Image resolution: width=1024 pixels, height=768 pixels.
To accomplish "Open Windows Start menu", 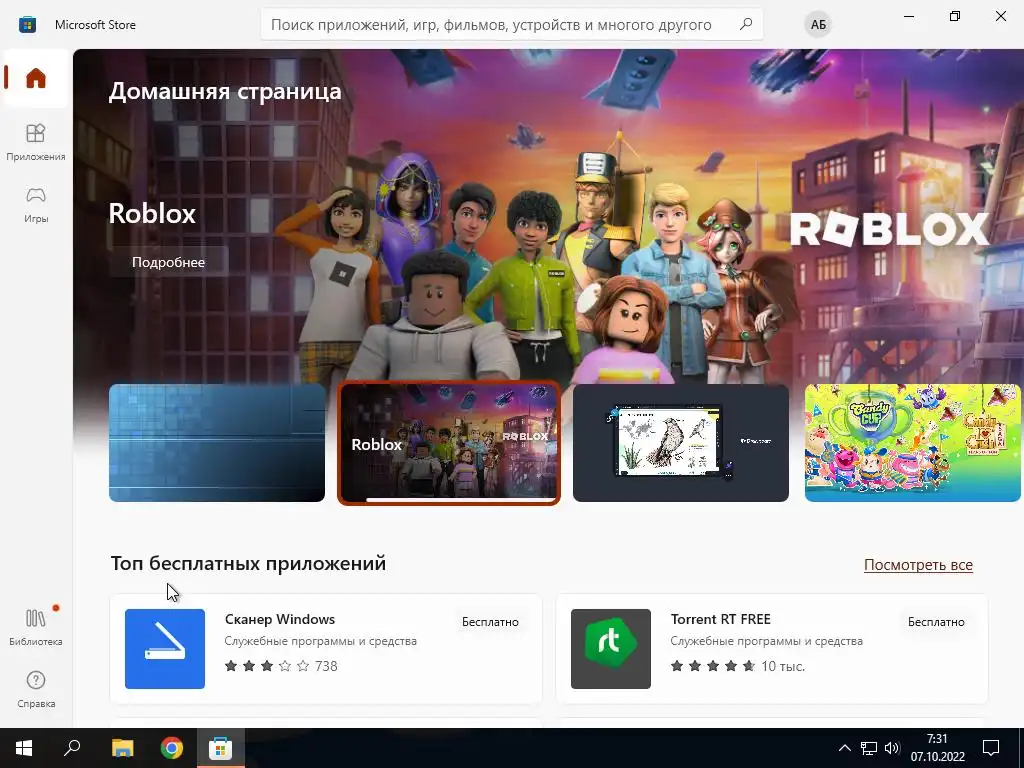I will 24,748.
